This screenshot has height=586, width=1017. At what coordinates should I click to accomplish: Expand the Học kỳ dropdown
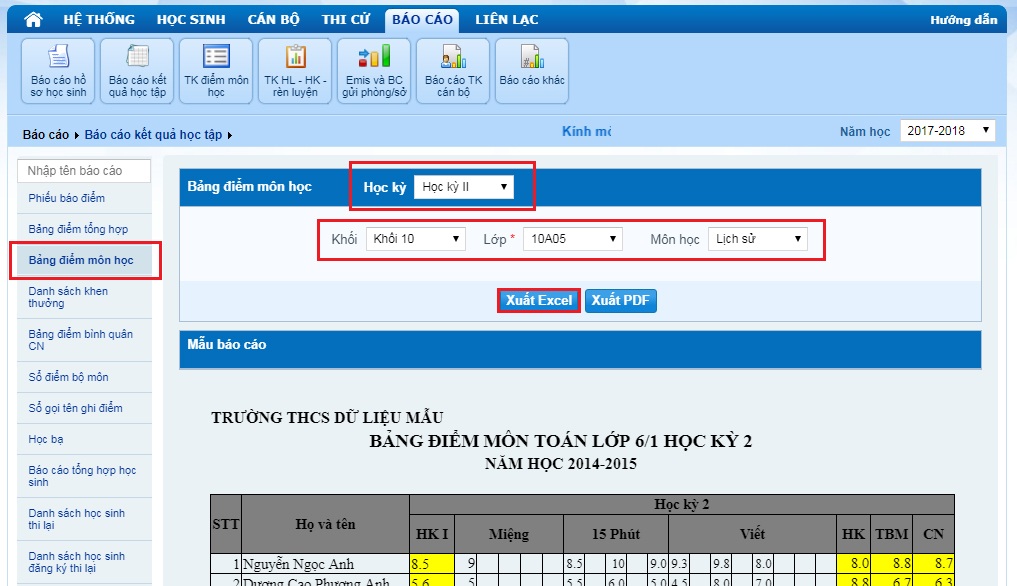464,187
